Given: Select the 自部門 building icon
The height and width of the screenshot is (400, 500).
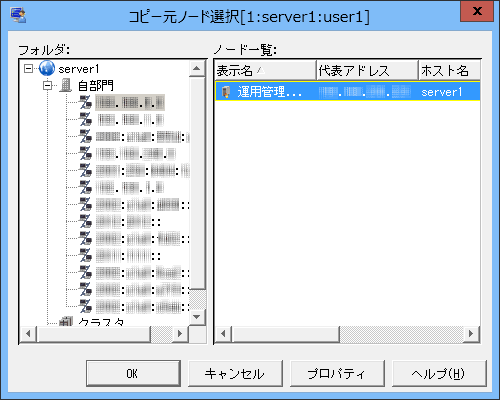Looking at the screenshot, I should click(66, 85).
